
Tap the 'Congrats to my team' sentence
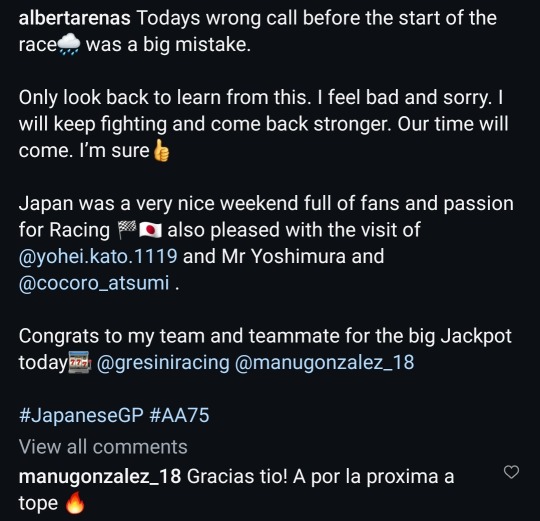(265, 349)
